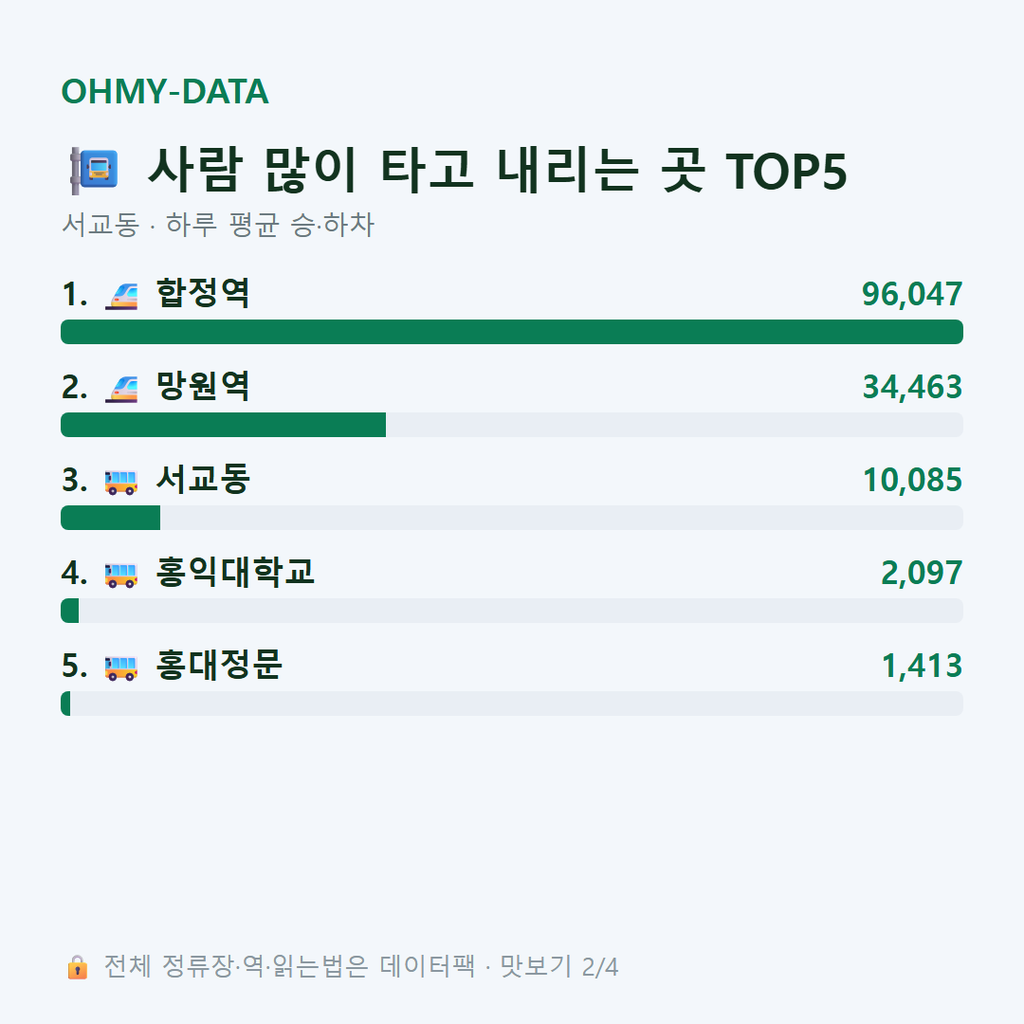Click the 합정역 full green bar
Screen dimensions: 1024x1024
click(512, 332)
